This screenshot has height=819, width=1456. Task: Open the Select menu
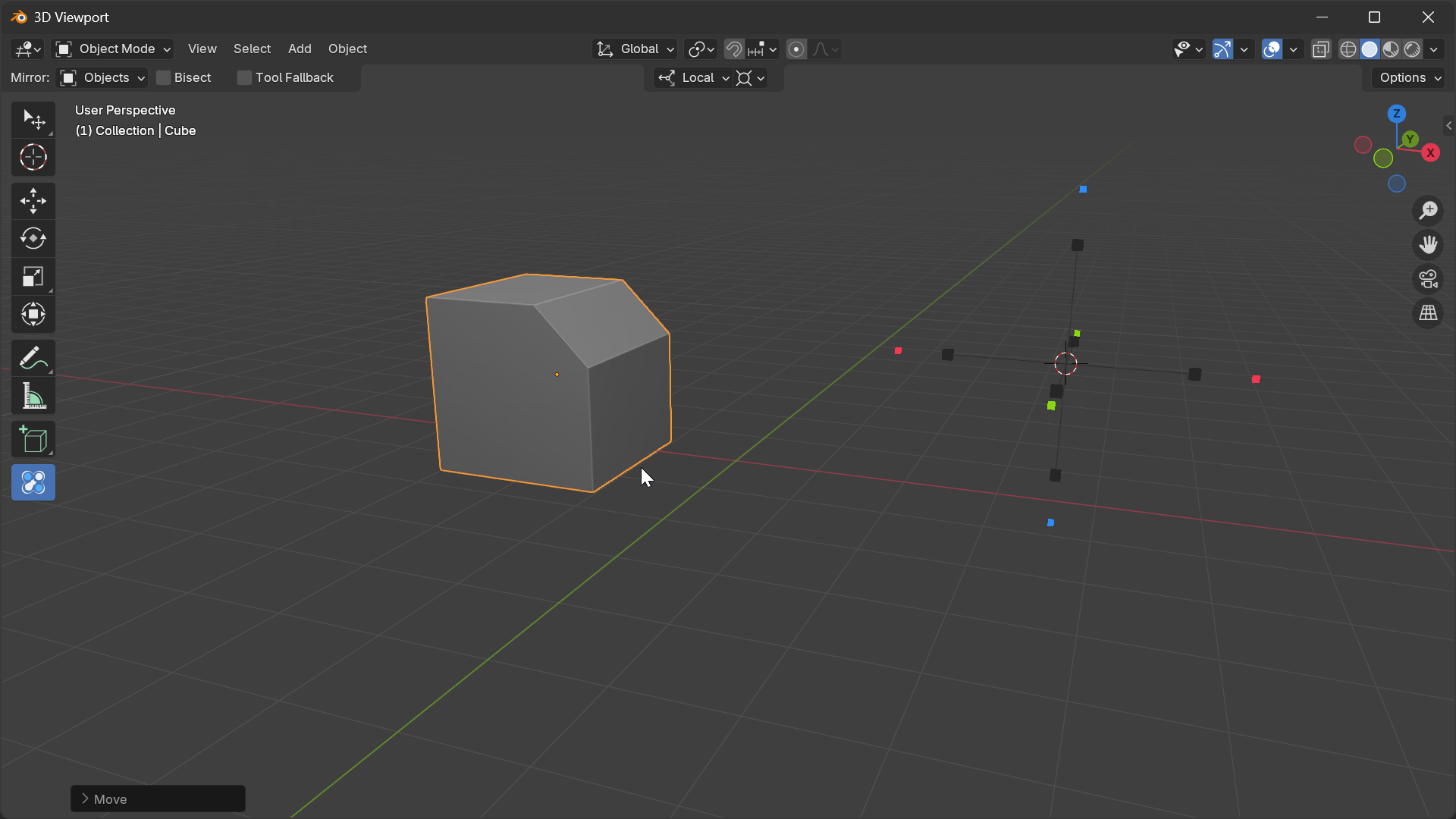(252, 49)
